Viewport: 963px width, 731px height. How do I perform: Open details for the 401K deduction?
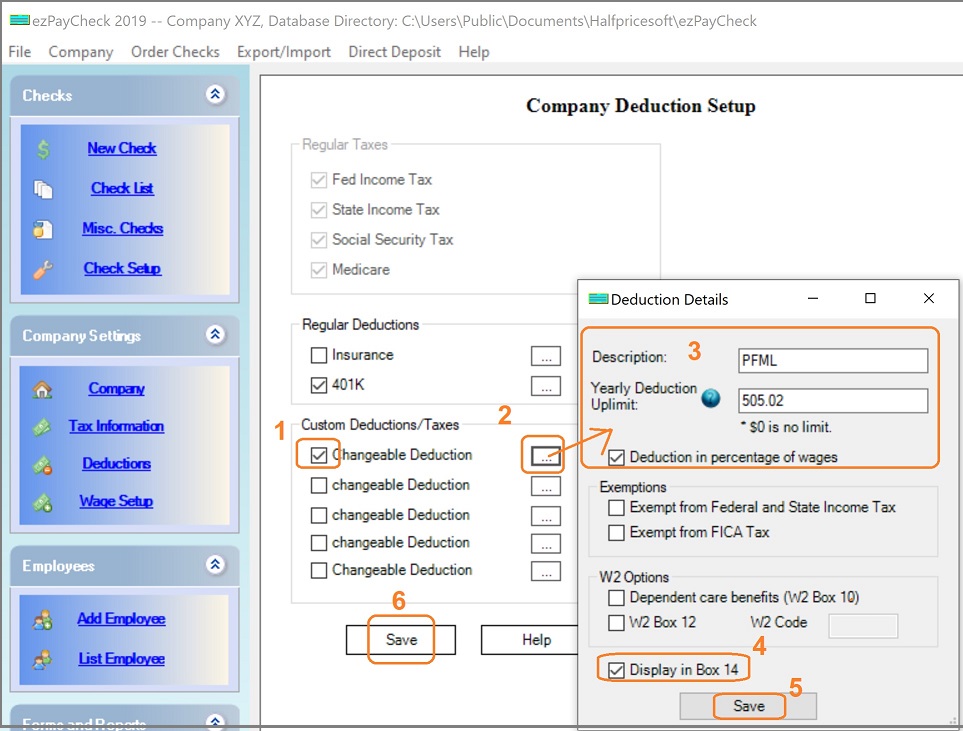(x=545, y=385)
